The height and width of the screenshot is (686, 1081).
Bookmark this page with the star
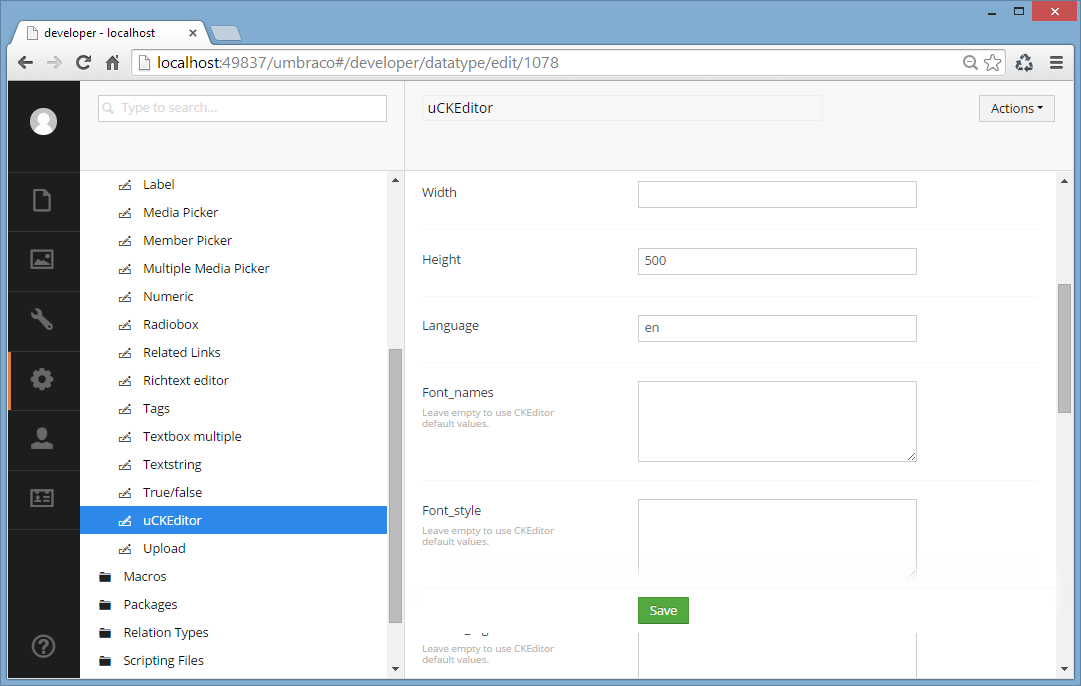tap(993, 63)
